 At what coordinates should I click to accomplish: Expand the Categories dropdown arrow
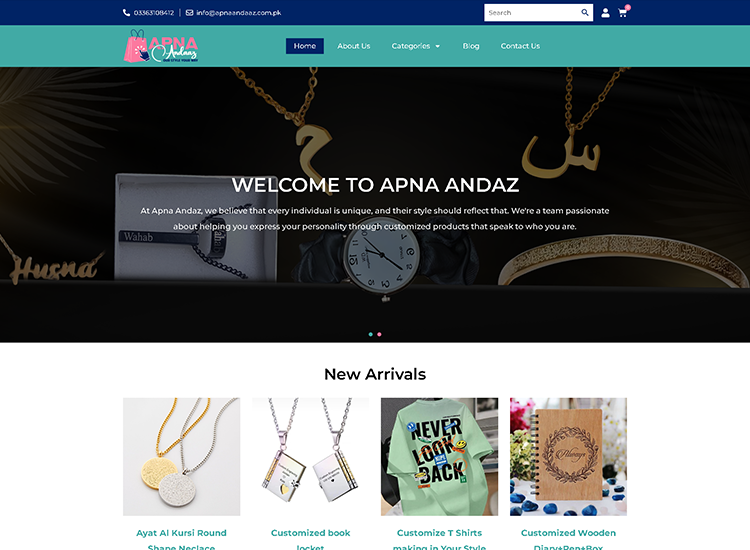(437, 46)
